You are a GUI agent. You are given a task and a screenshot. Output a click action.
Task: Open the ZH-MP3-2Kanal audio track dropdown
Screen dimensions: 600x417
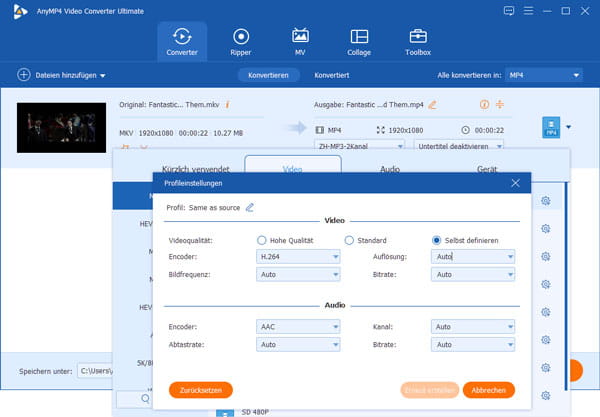point(359,145)
